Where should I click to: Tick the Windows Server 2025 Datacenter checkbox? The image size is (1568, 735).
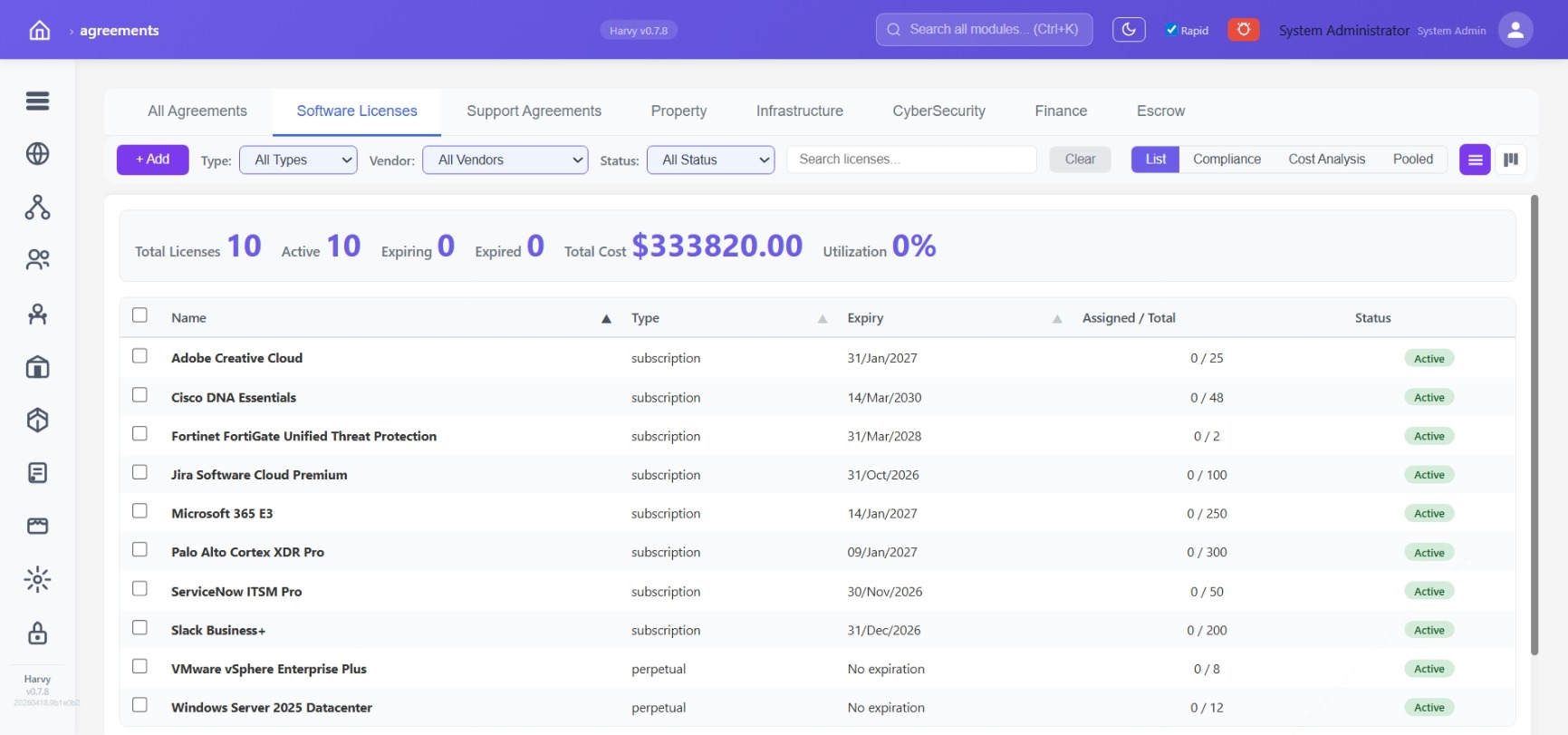(139, 705)
